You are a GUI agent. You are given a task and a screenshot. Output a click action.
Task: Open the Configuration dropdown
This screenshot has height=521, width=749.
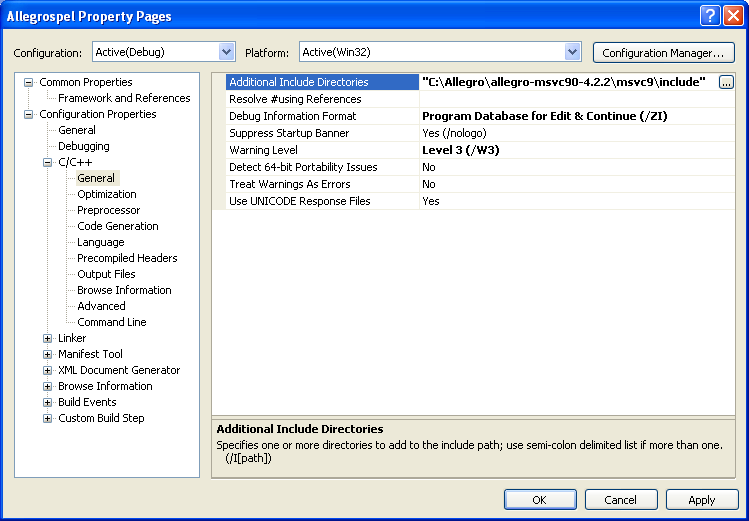pyautogui.click(x=226, y=52)
